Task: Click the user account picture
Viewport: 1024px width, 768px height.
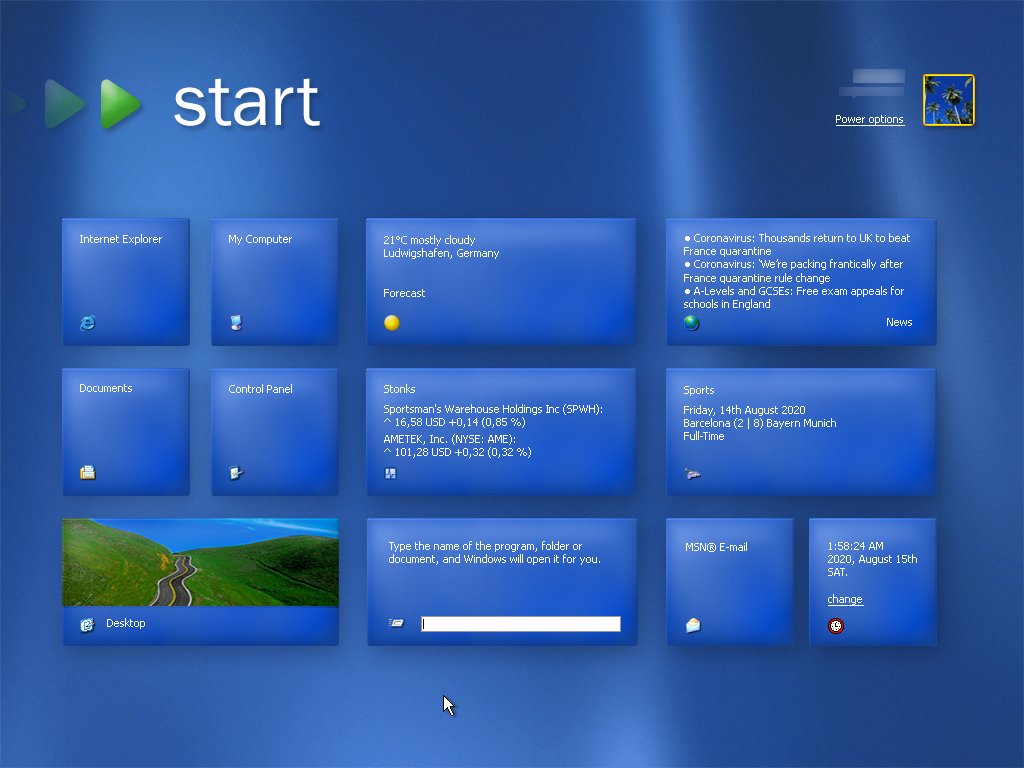Action: pos(948,99)
